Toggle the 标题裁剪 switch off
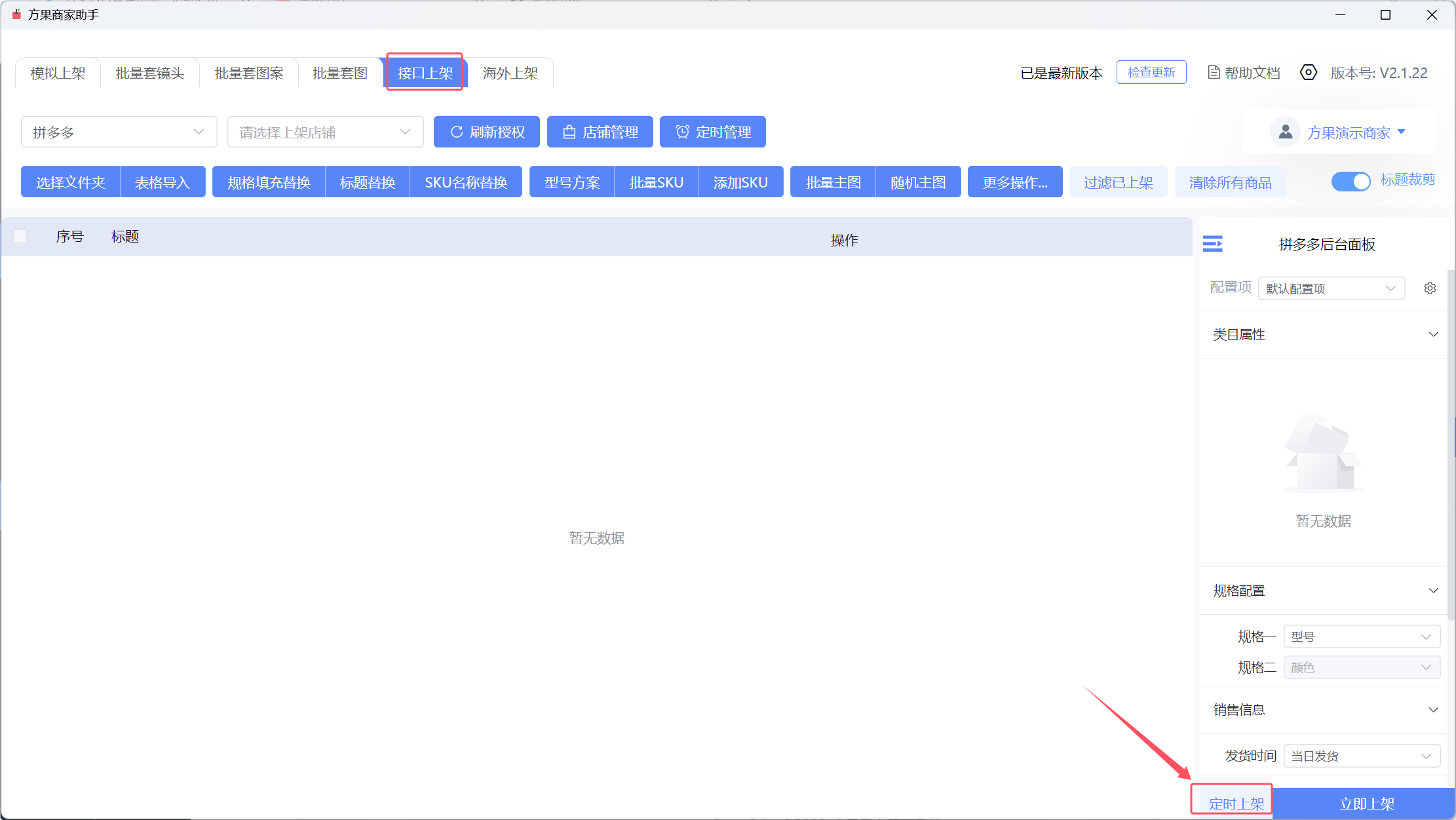The width and height of the screenshot is (1456, 820). 1351,181
